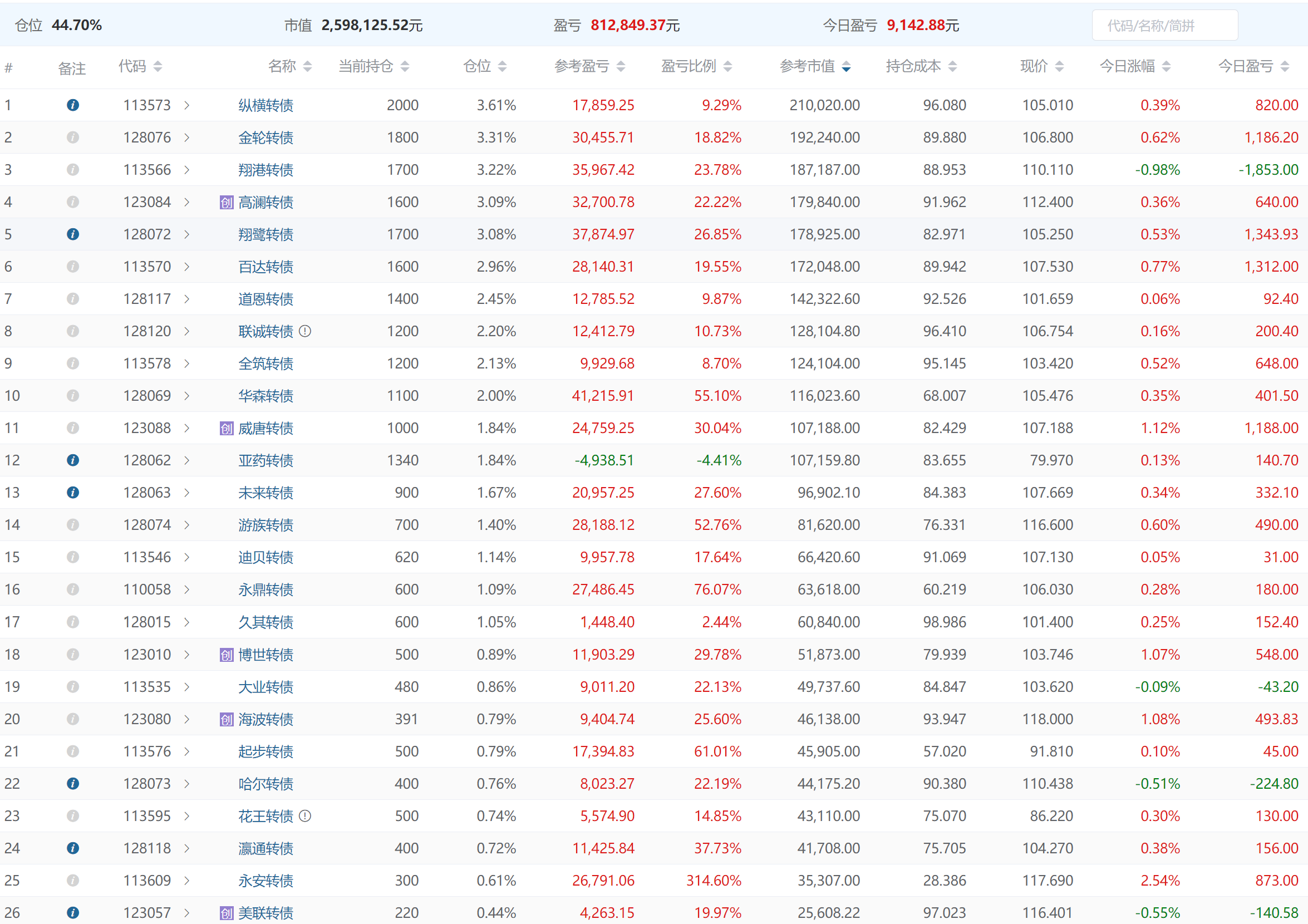The image size is (1308, 924).
Task: Open the 美联转债 bond link
Action: (x=265, y=913)
